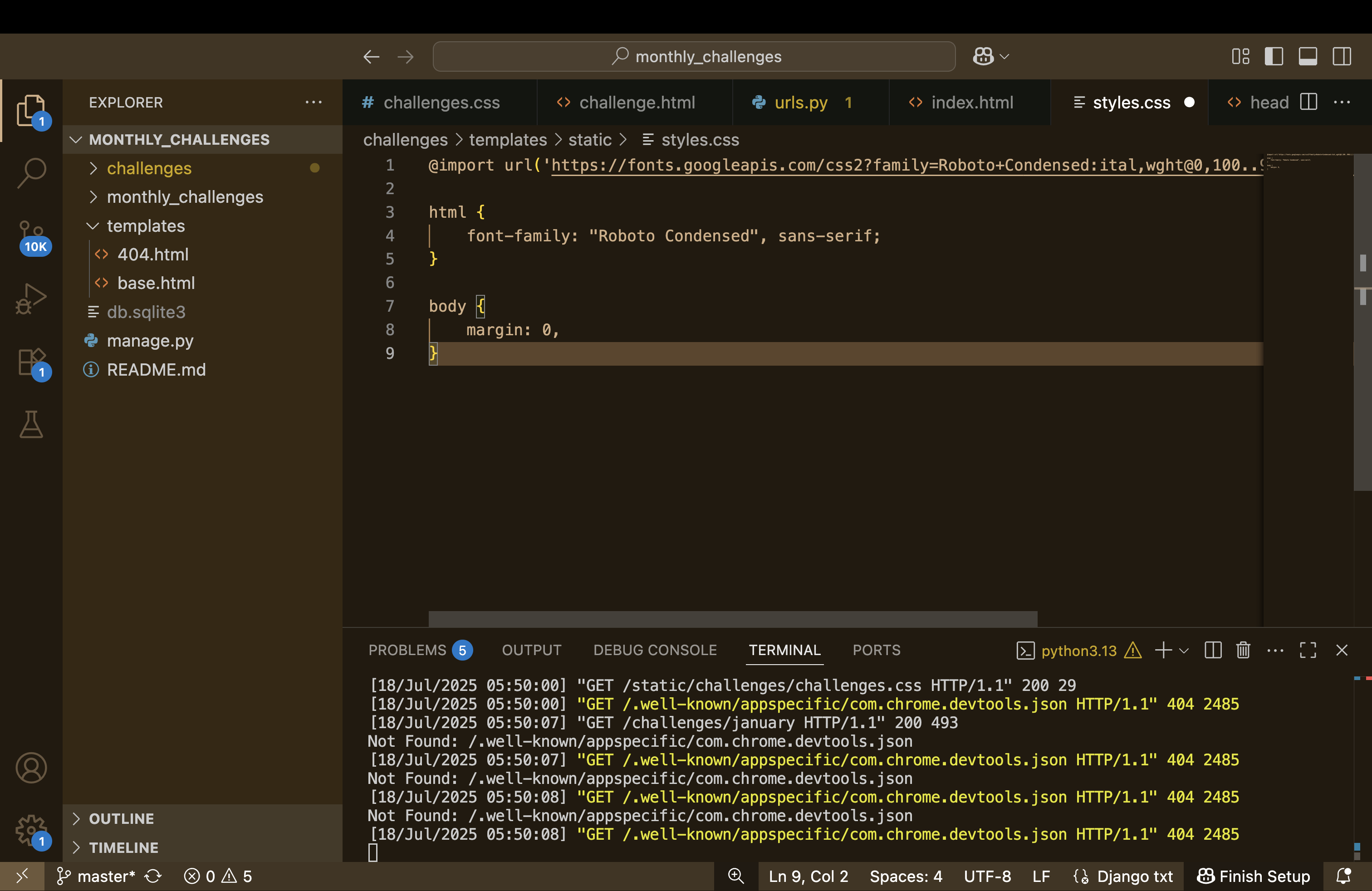Open the Run and Debug view

(31, 299)
